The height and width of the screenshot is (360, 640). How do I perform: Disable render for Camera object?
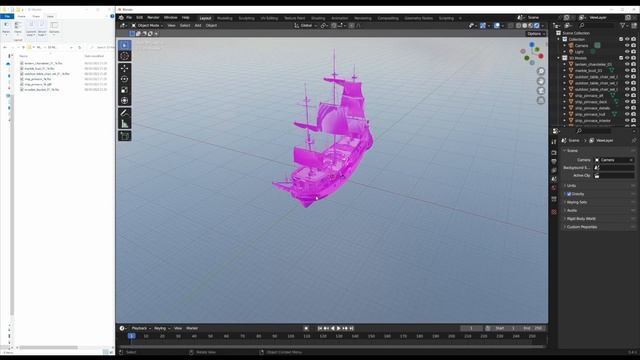click(634, 46)
